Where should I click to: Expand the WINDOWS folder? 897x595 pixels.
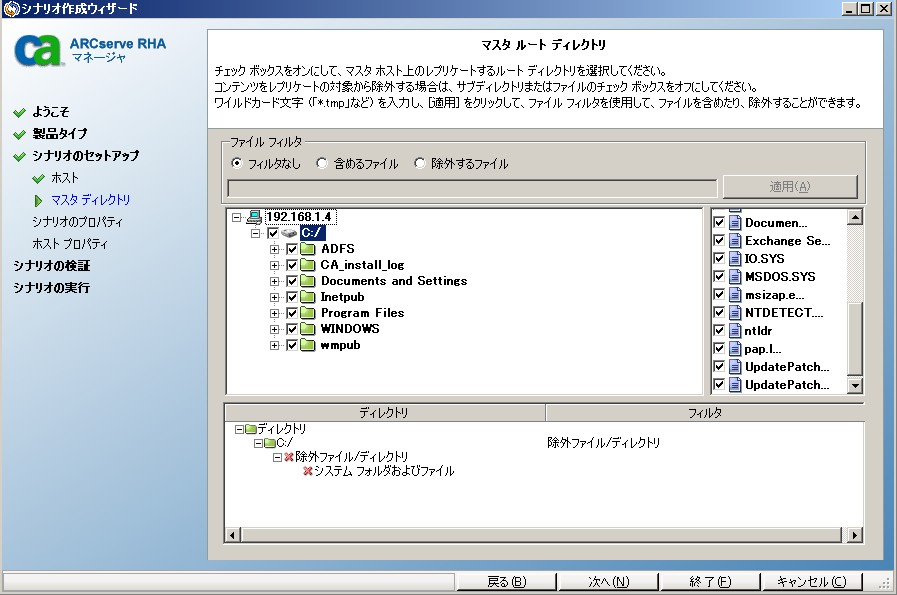coord(275,330)
